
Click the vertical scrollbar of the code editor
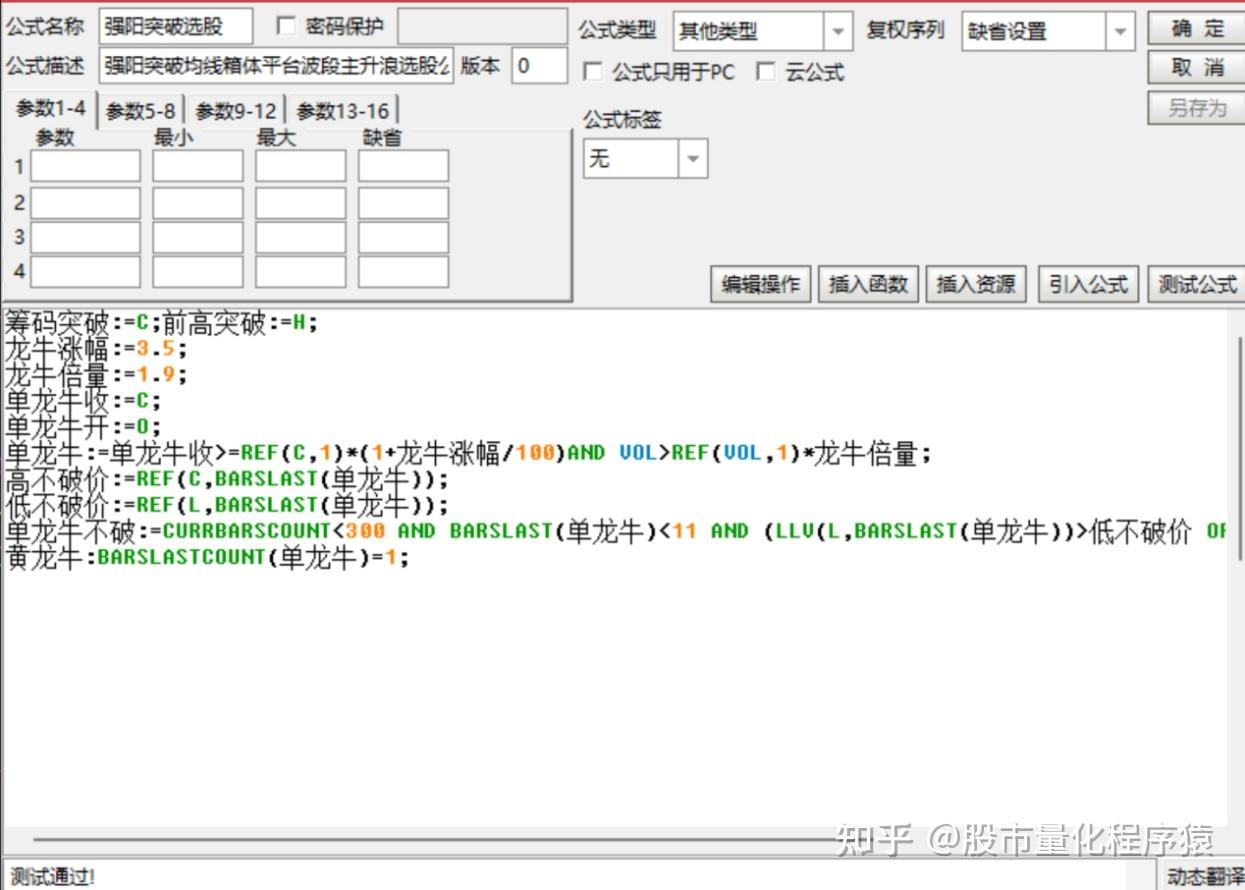(1239, 450)
